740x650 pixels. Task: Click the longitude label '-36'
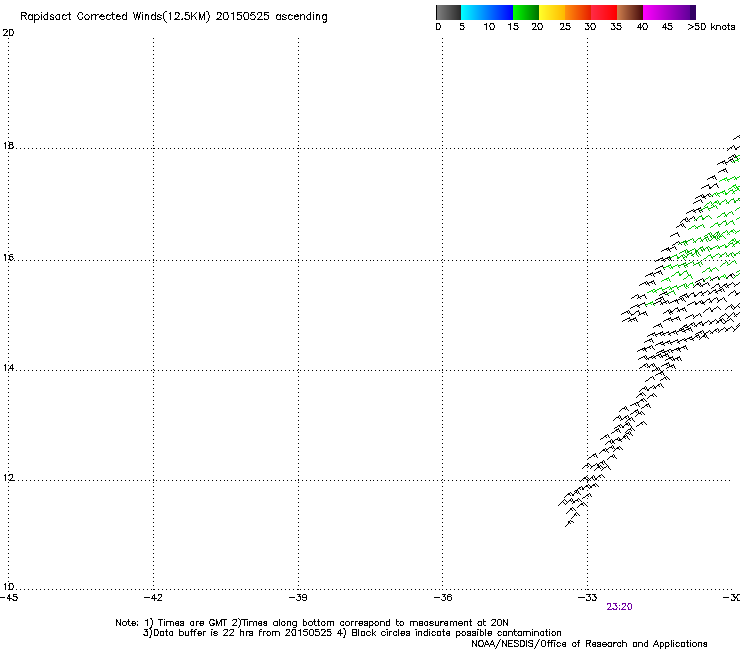click(443, 598)
